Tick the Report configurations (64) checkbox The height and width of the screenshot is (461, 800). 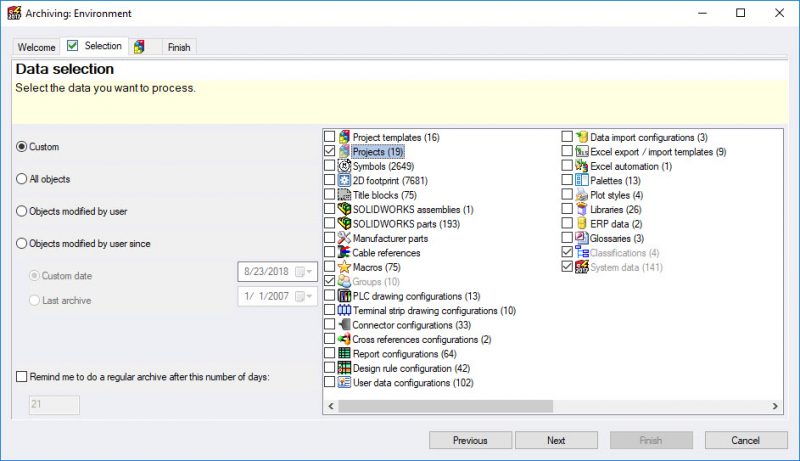pos(330,353)
